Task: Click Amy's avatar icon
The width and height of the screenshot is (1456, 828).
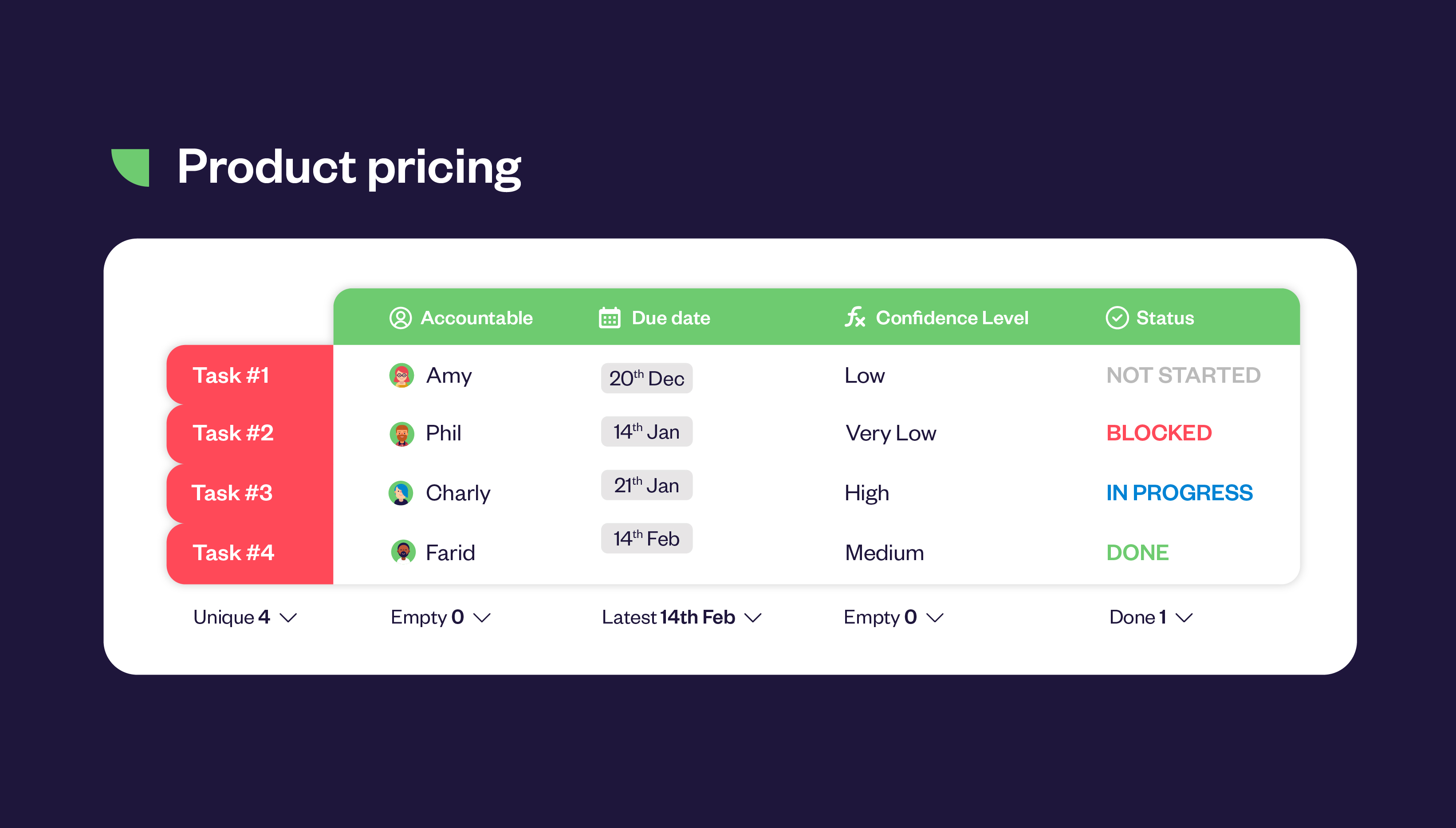Action: (x=401, y=375)
